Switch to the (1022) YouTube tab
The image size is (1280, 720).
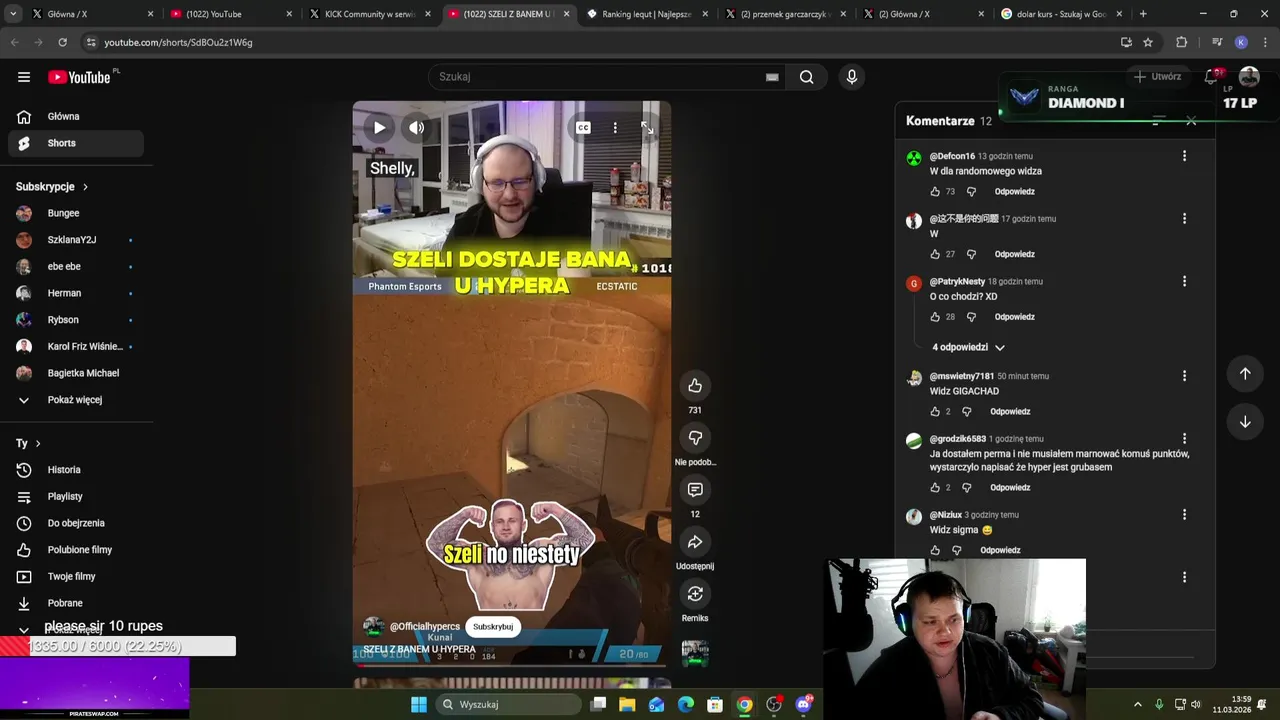point(232,14)
